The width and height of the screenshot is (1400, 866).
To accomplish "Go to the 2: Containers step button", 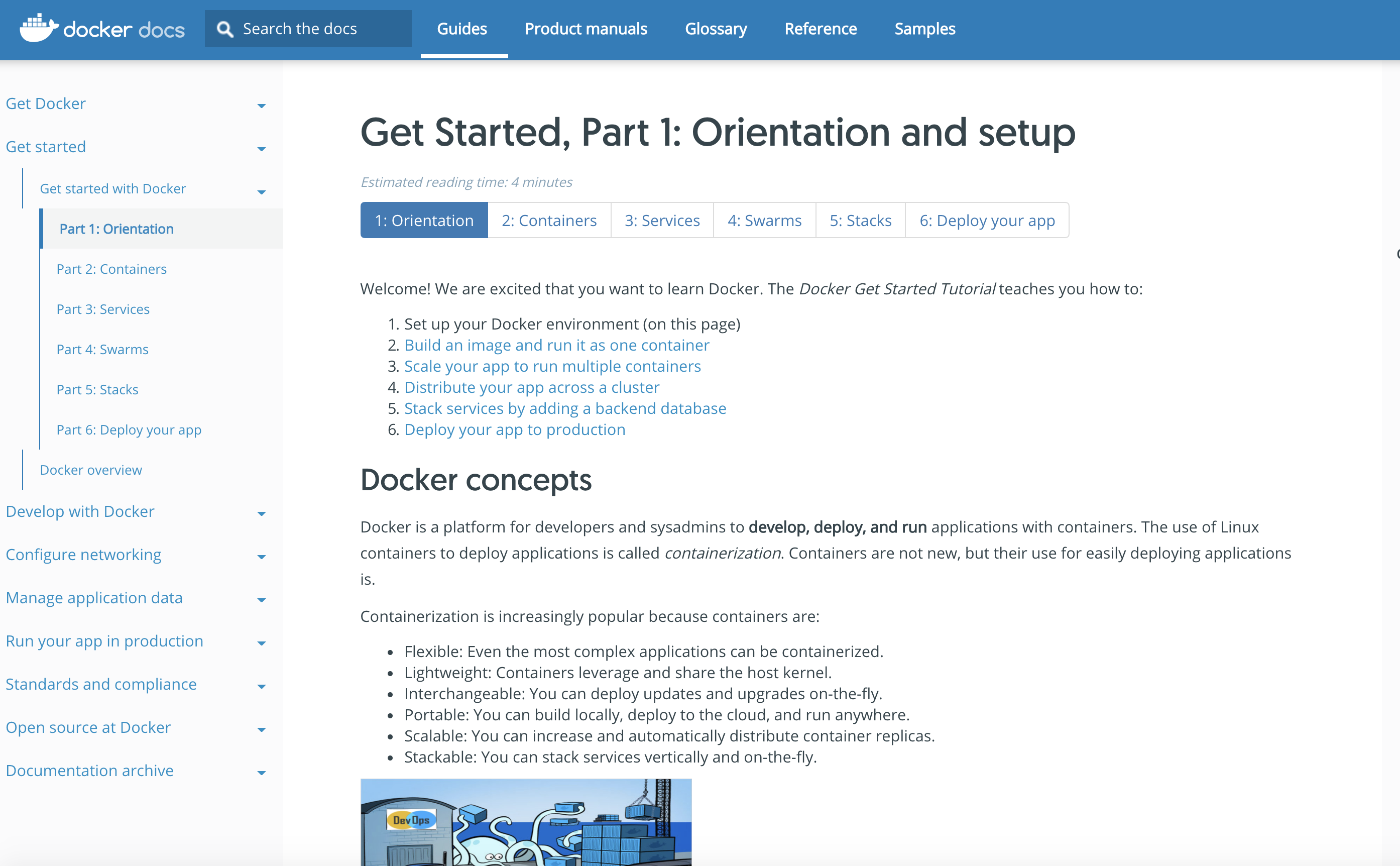I will (549, 220).
